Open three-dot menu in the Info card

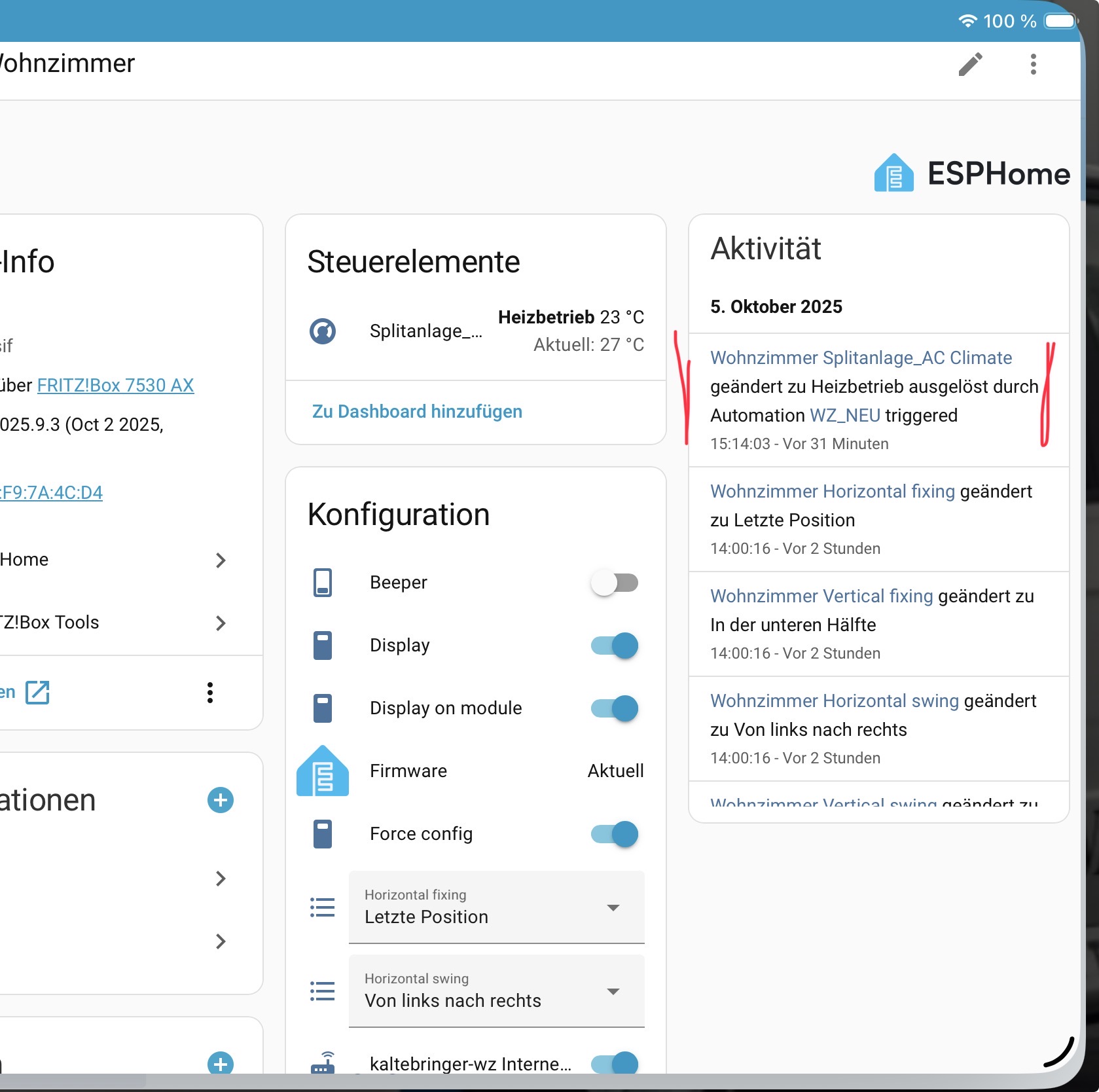[x=210, y=692]
